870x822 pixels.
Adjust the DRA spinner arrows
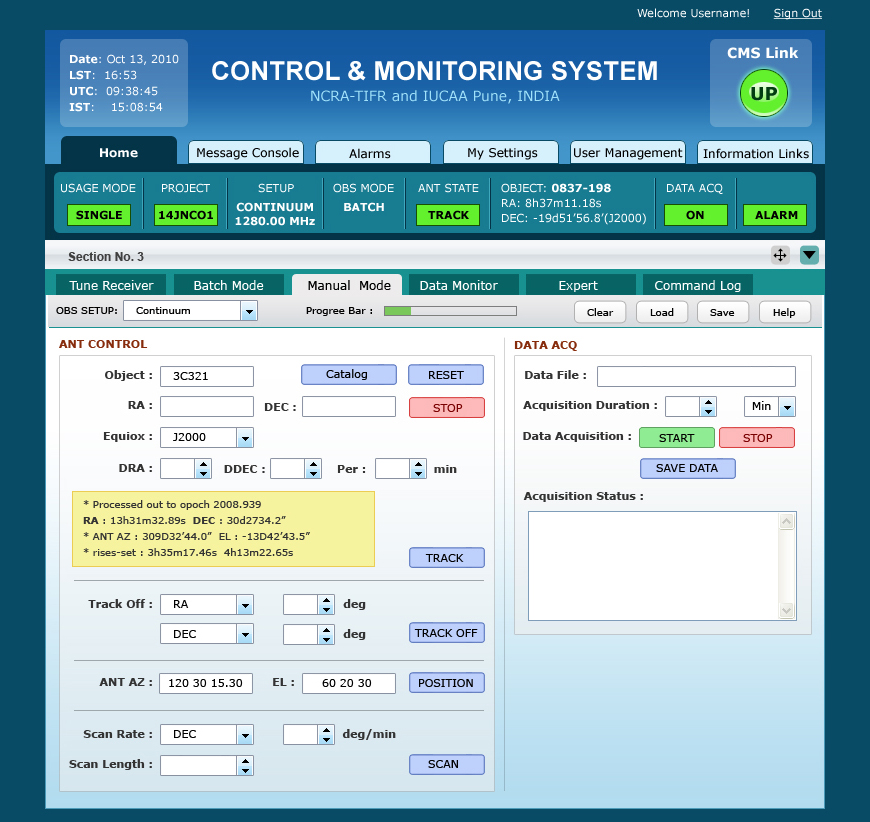204,469
